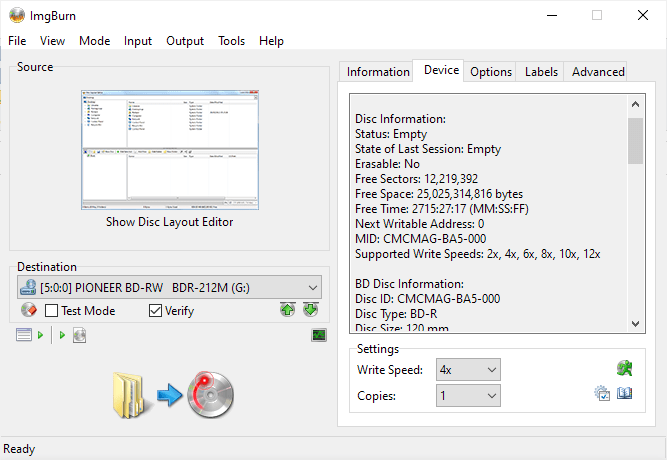The height and width of the screenshot is (460, 667).
Task: Click the gear automatic write speed settings icon
Action: click(x=602, y=393)
